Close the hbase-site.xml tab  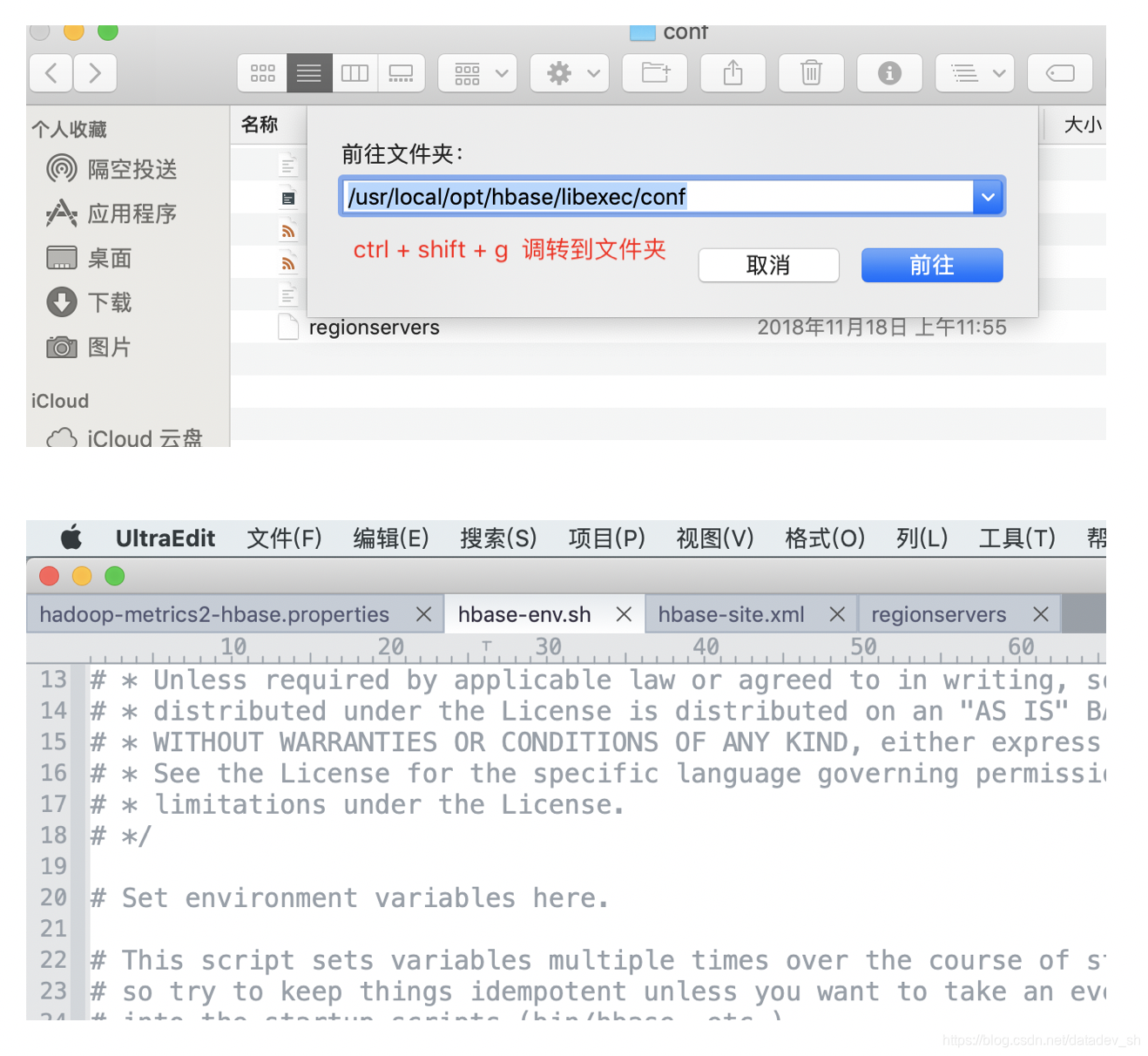837,614
